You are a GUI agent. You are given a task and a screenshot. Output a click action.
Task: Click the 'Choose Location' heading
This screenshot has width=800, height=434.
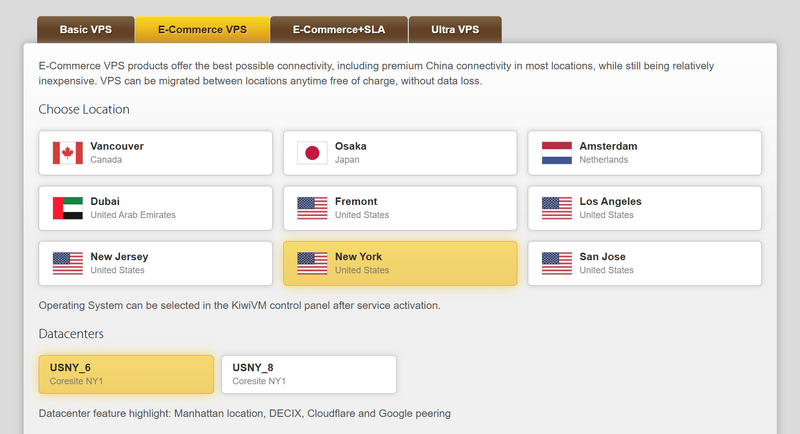(x=84, y=109)
